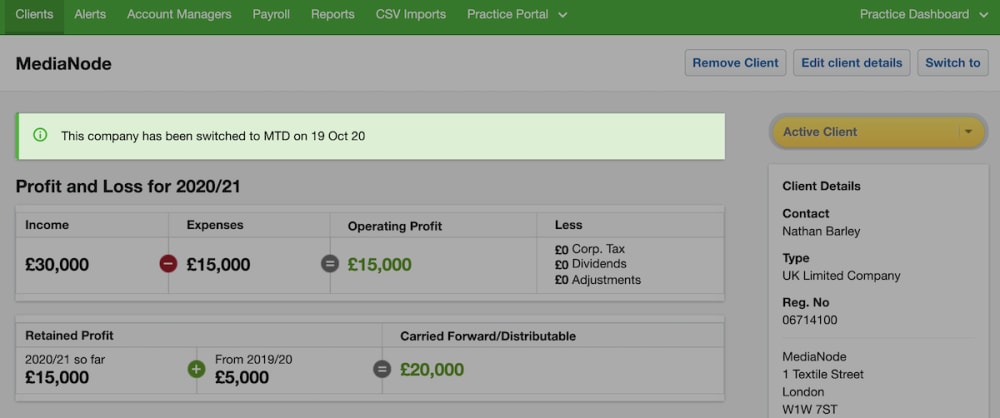Expand the Practice Portal menu

click(x=516, y=15)
